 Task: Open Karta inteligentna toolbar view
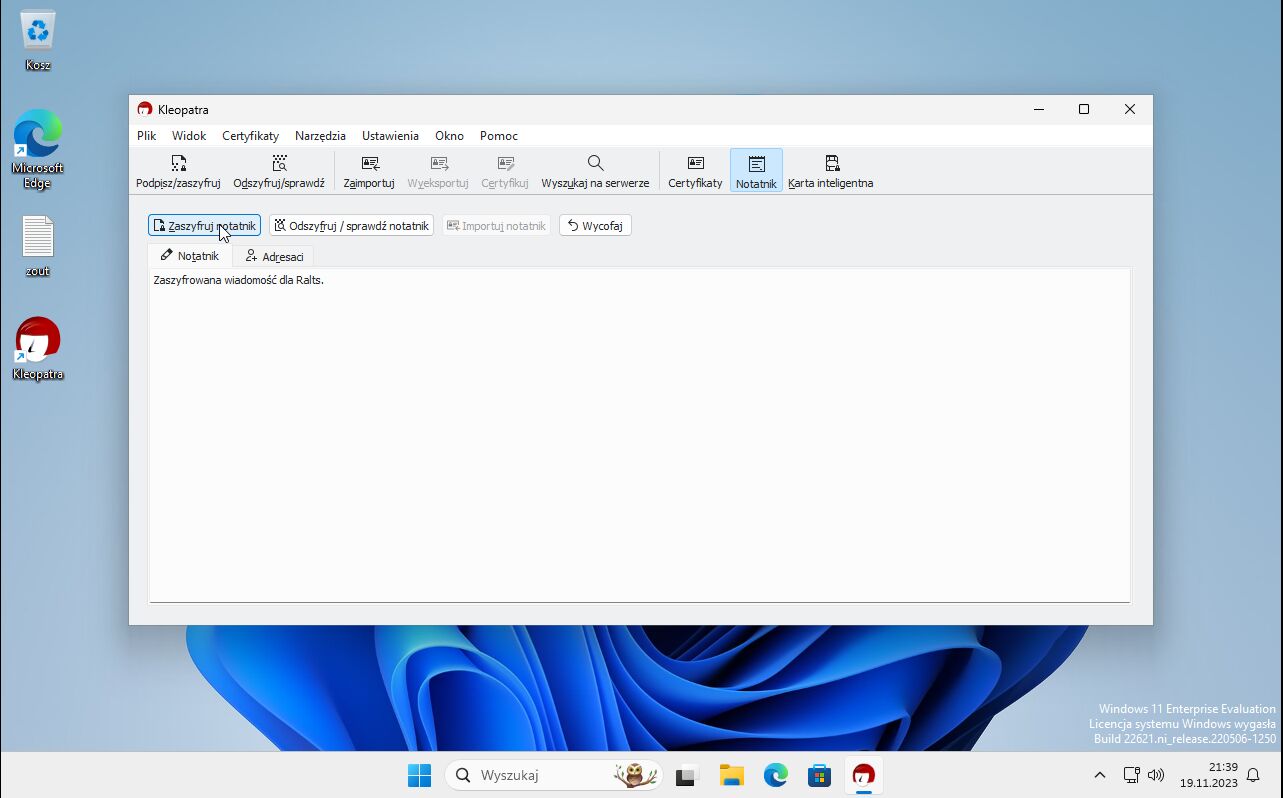pos(830,171)
